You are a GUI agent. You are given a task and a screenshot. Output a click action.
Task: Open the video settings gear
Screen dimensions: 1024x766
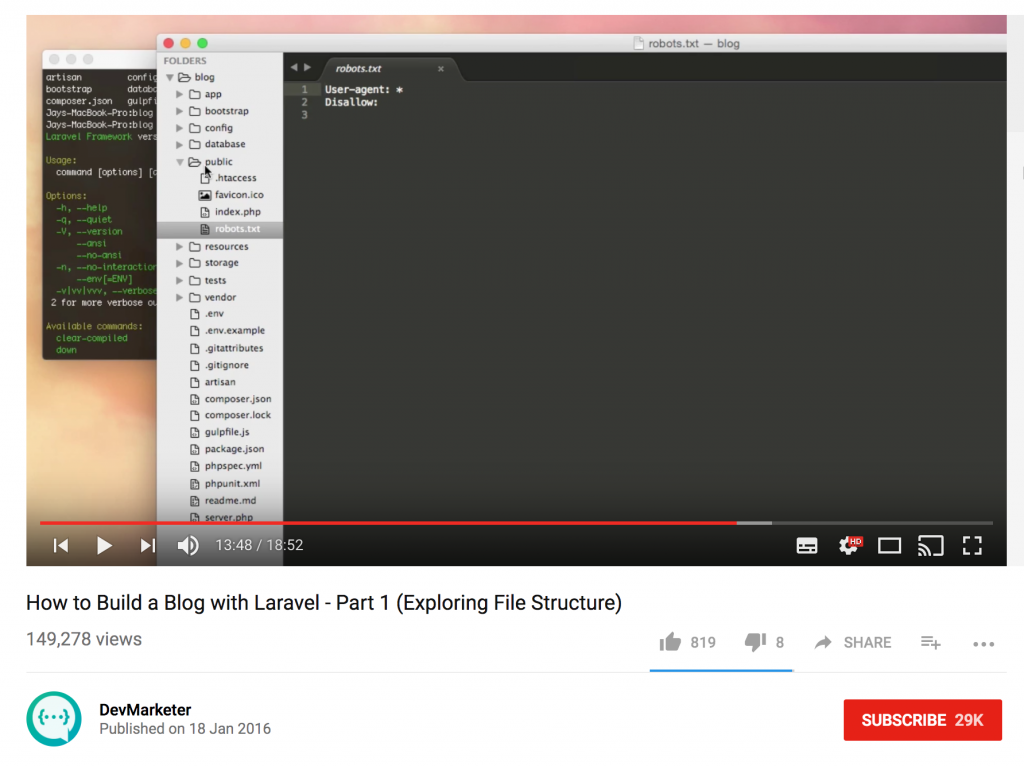[848, 545]
